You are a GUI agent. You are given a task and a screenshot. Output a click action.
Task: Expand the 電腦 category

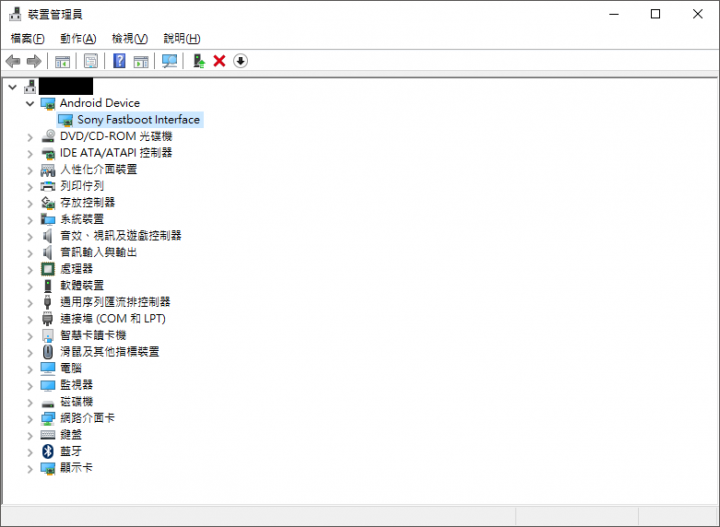click(30, 369)
